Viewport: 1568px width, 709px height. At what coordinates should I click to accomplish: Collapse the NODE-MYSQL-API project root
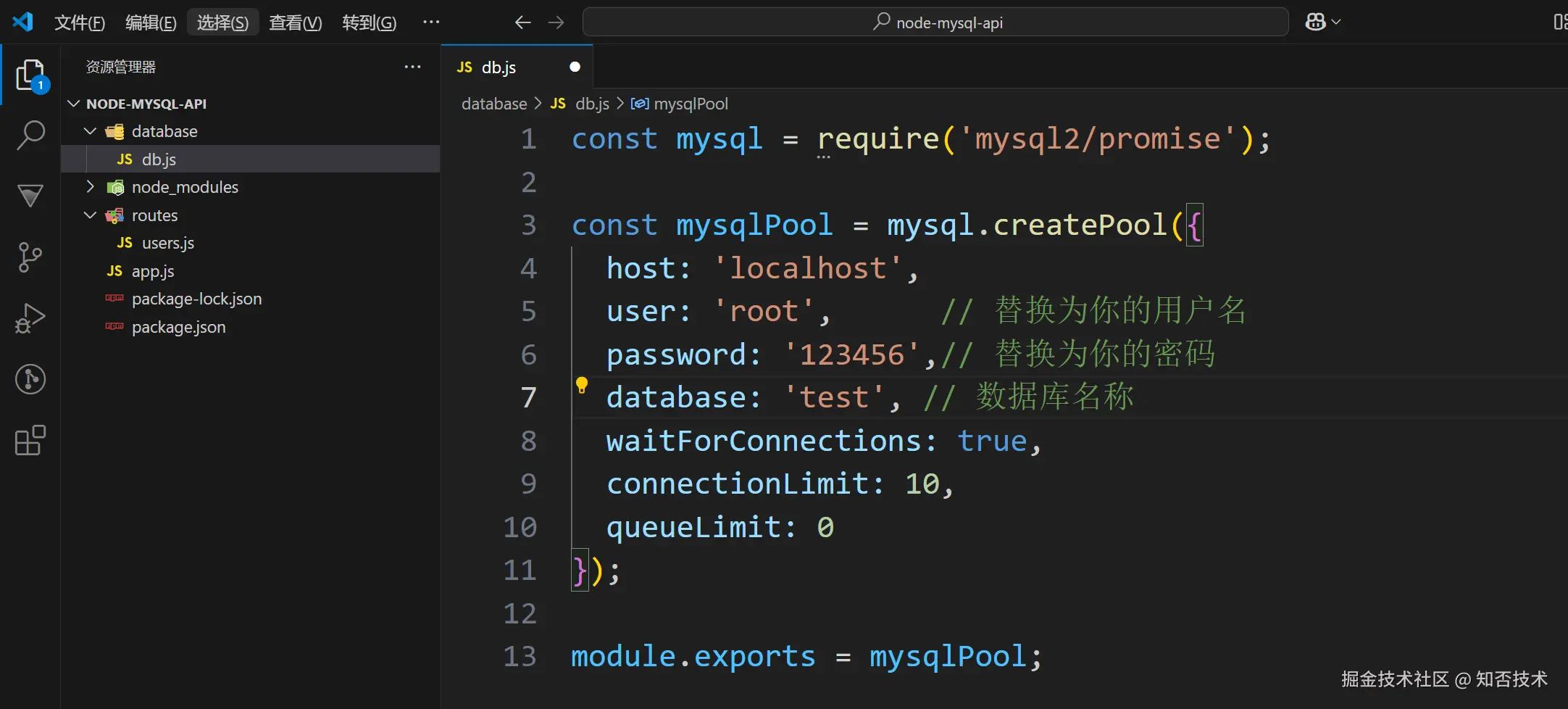74,104
